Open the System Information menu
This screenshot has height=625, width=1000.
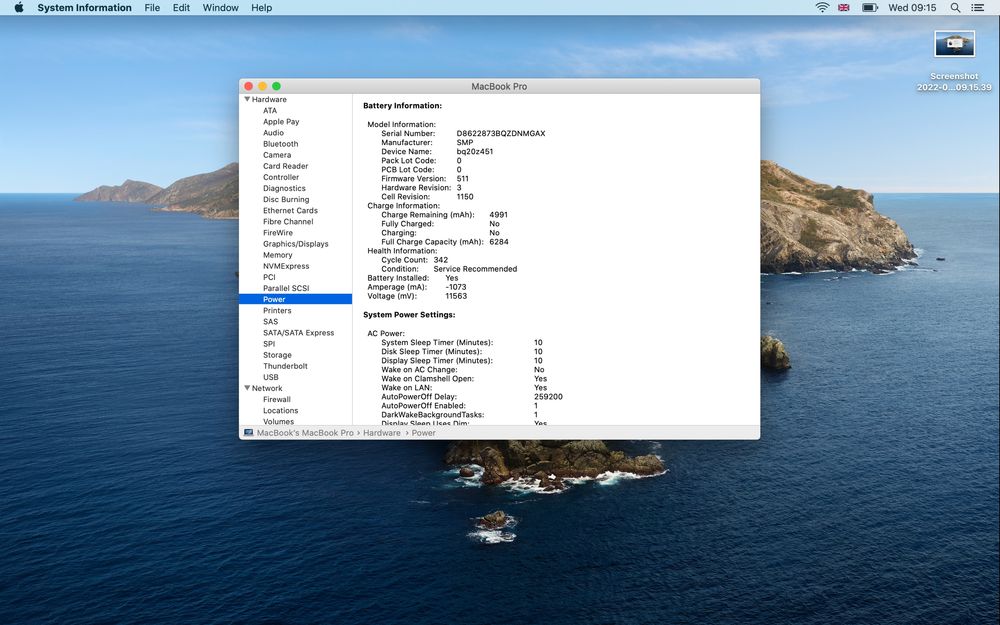[84, 8]
